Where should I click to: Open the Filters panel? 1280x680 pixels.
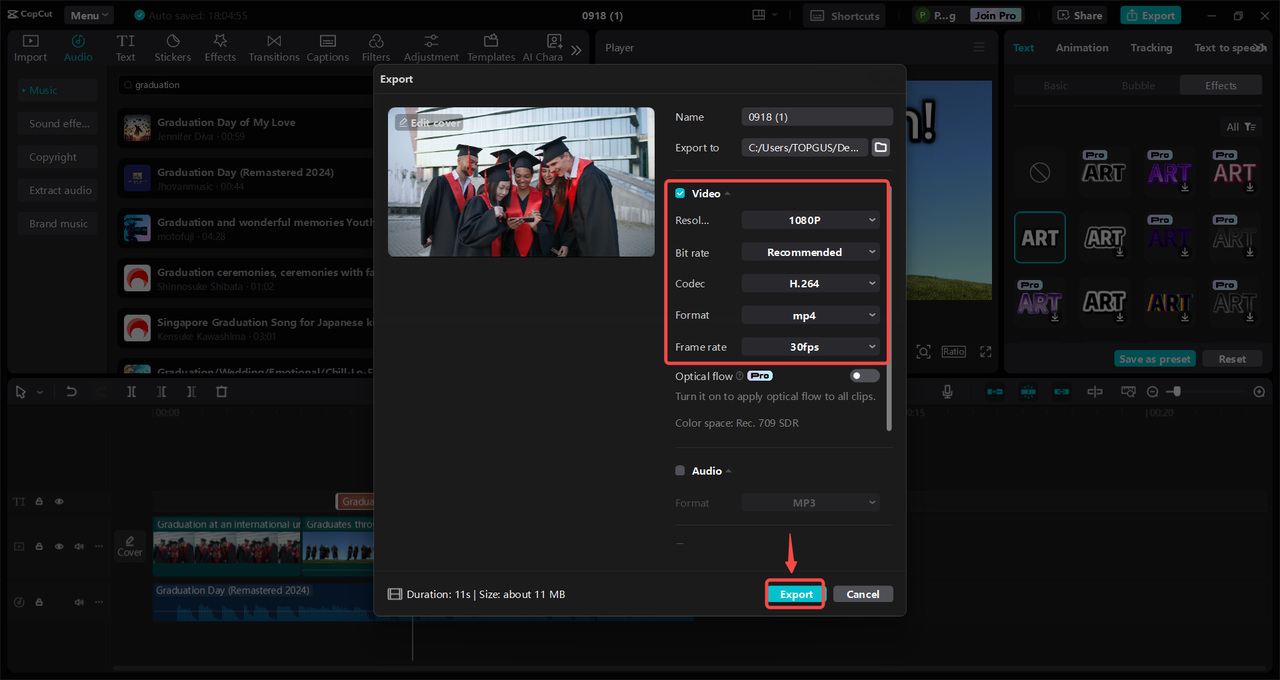pos(376,48)
